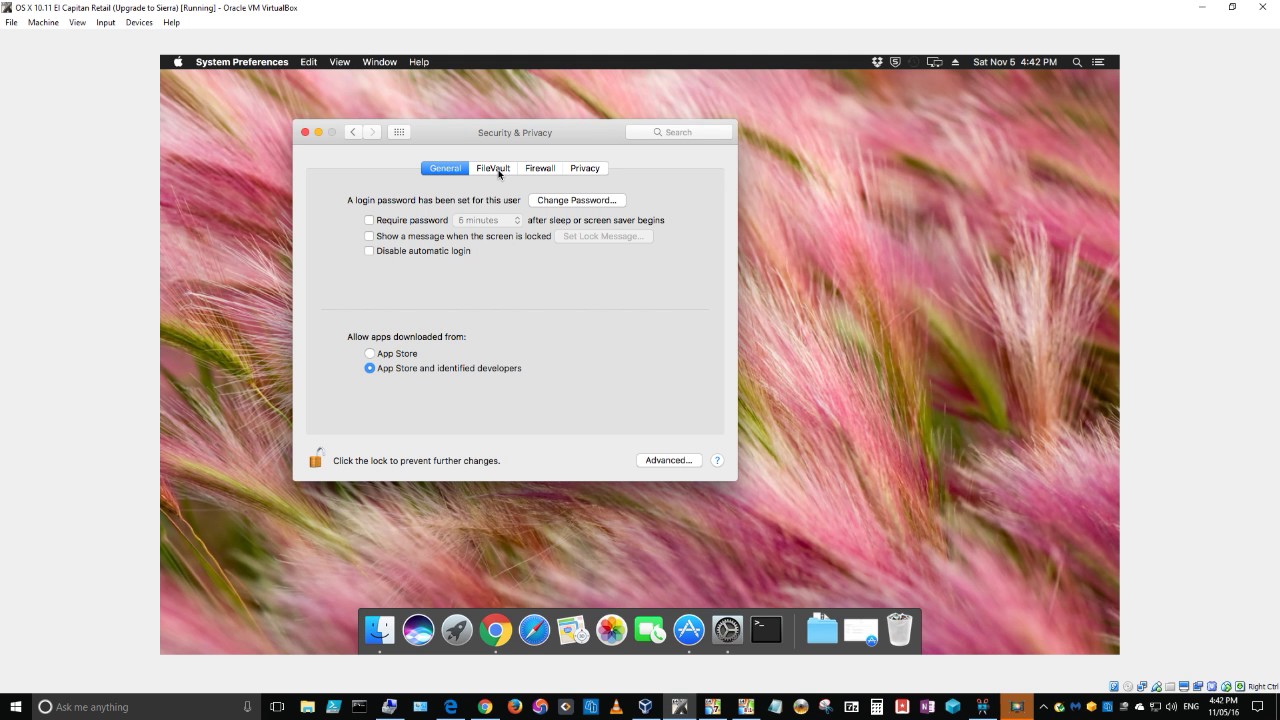Open VirtualBox Devices menu

(139, 22)
